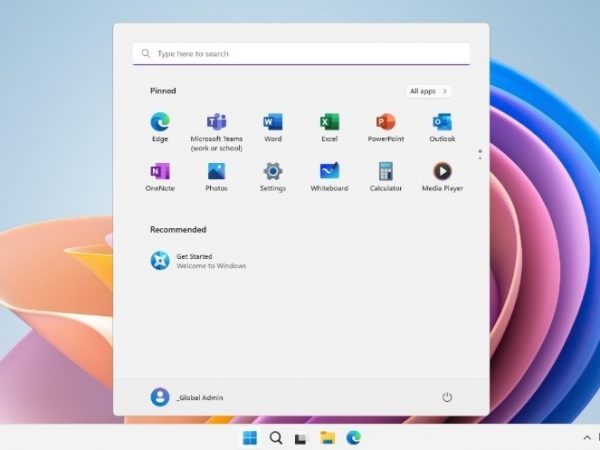The width and height of the screenshot is (600, 450).
Task: Launch Excel from pinned apps
Action: pyautogui.click(x=329, y=127)
